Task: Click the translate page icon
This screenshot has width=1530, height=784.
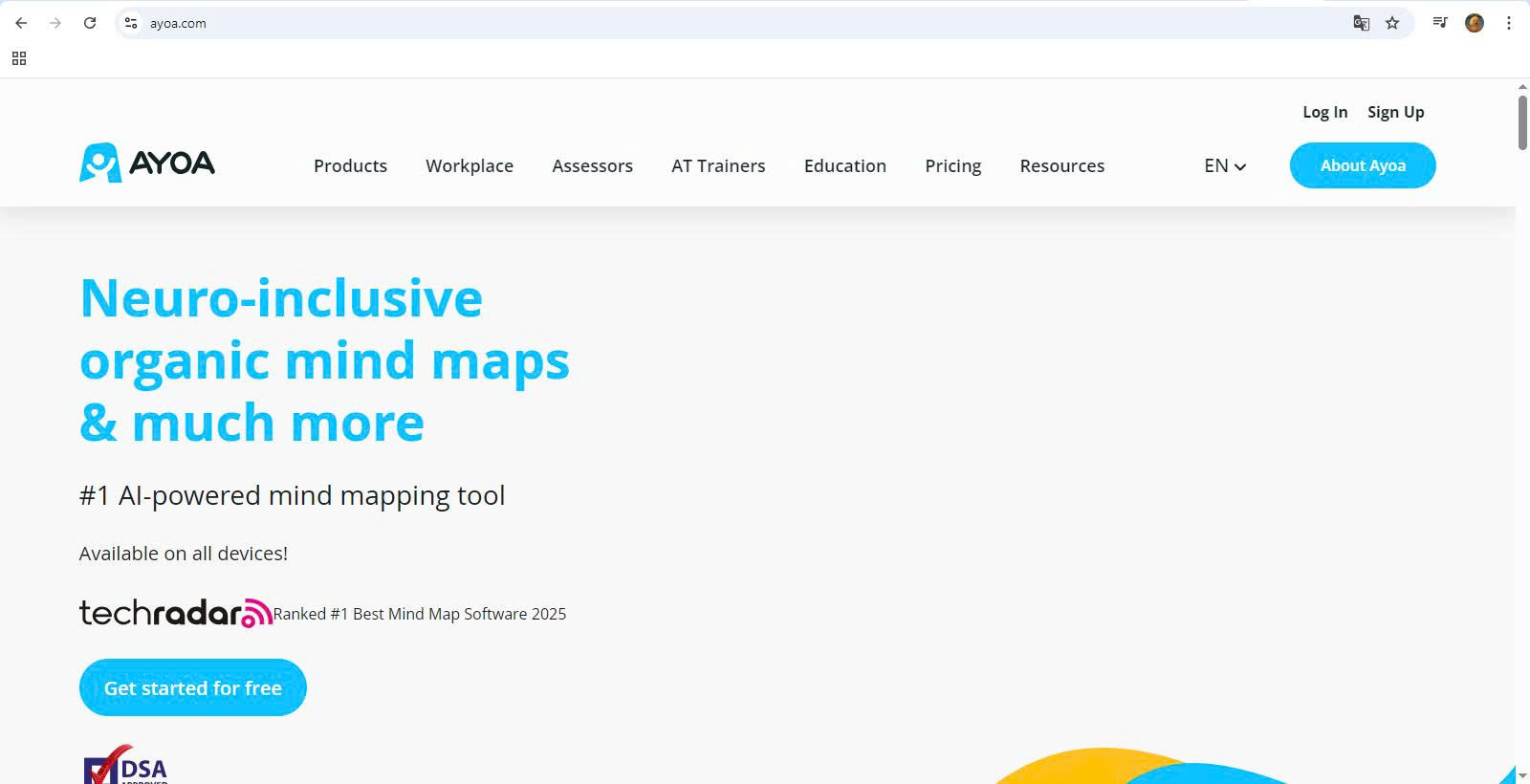Action: pyautogui.click(x=1361, y=23)
